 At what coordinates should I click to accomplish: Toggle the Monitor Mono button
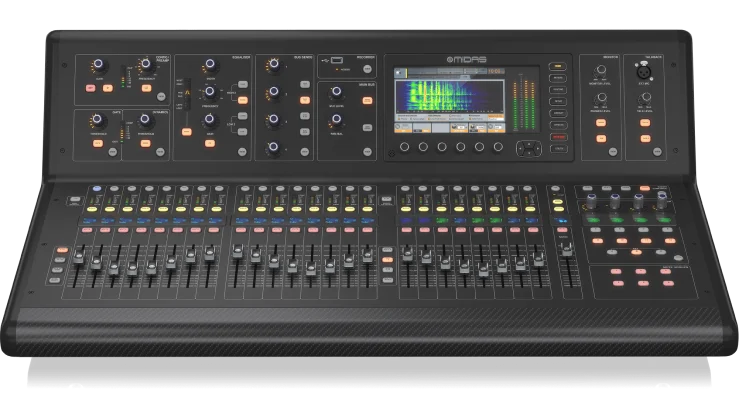point(600,123)
